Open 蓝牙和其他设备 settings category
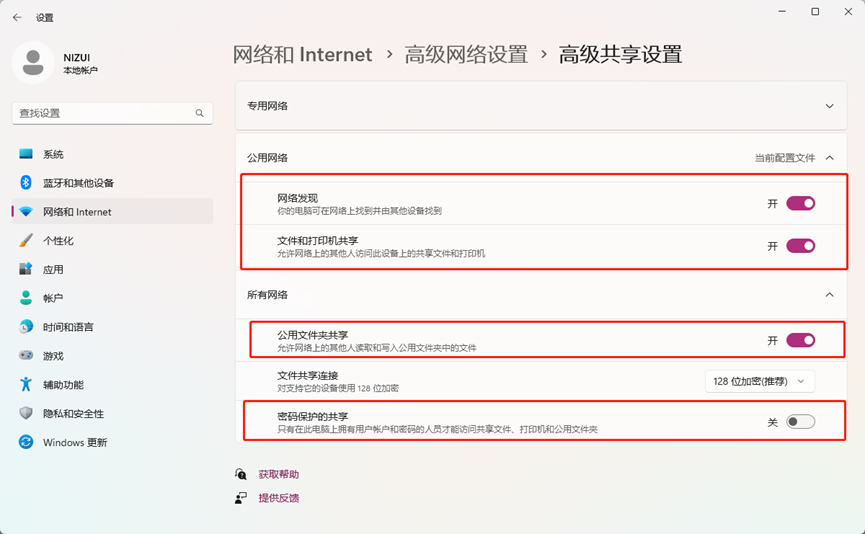 click(x=113, y=183)
